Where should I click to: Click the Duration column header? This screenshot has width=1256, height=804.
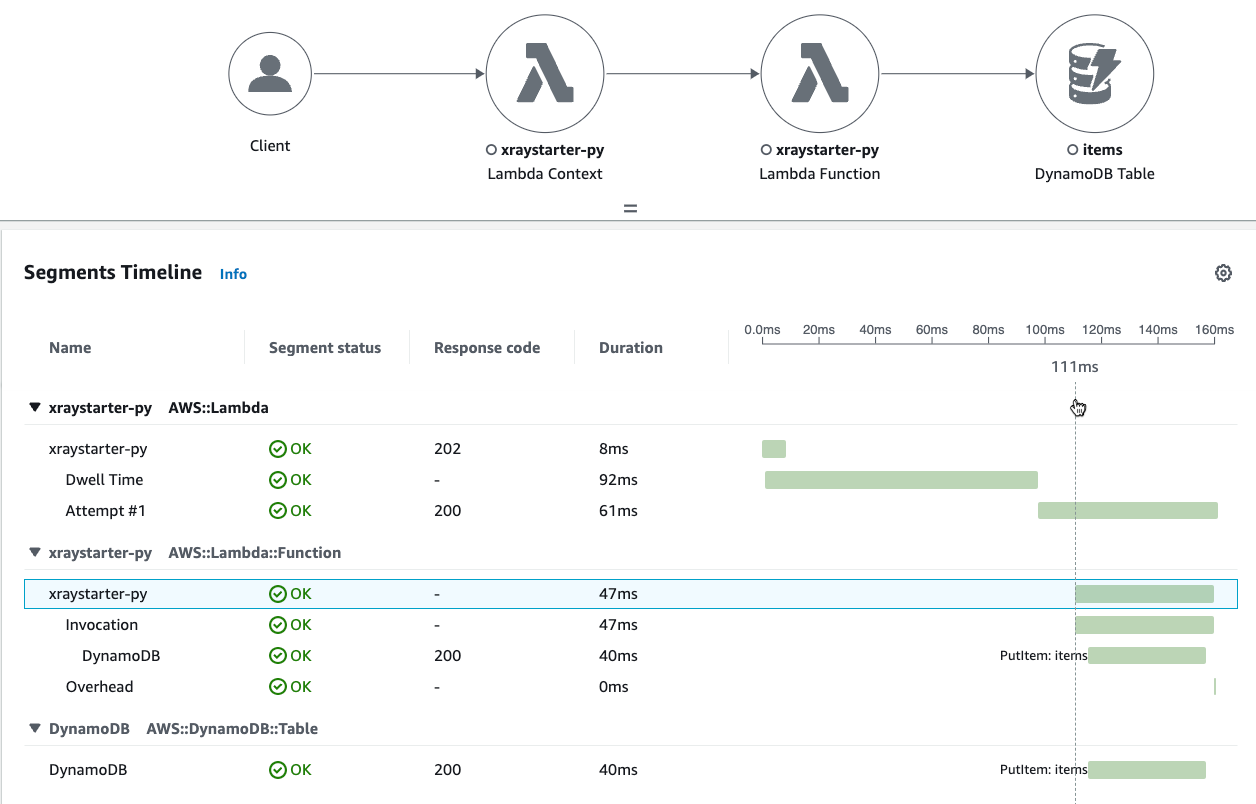point(631,348)
